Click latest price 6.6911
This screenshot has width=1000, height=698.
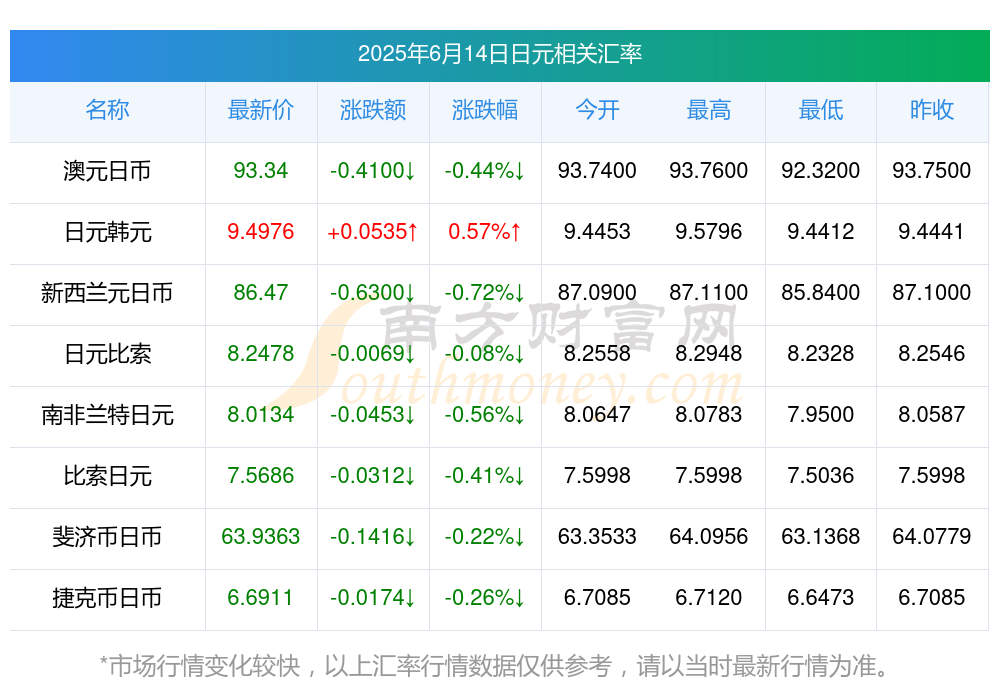point(261,597)
